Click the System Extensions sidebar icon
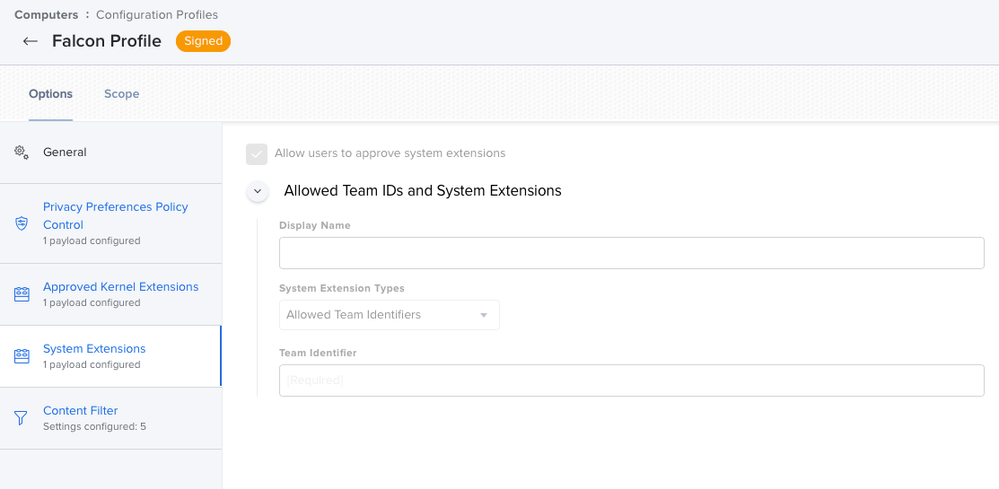Screen dimensions: 999x489 click(x=22, y=356)
